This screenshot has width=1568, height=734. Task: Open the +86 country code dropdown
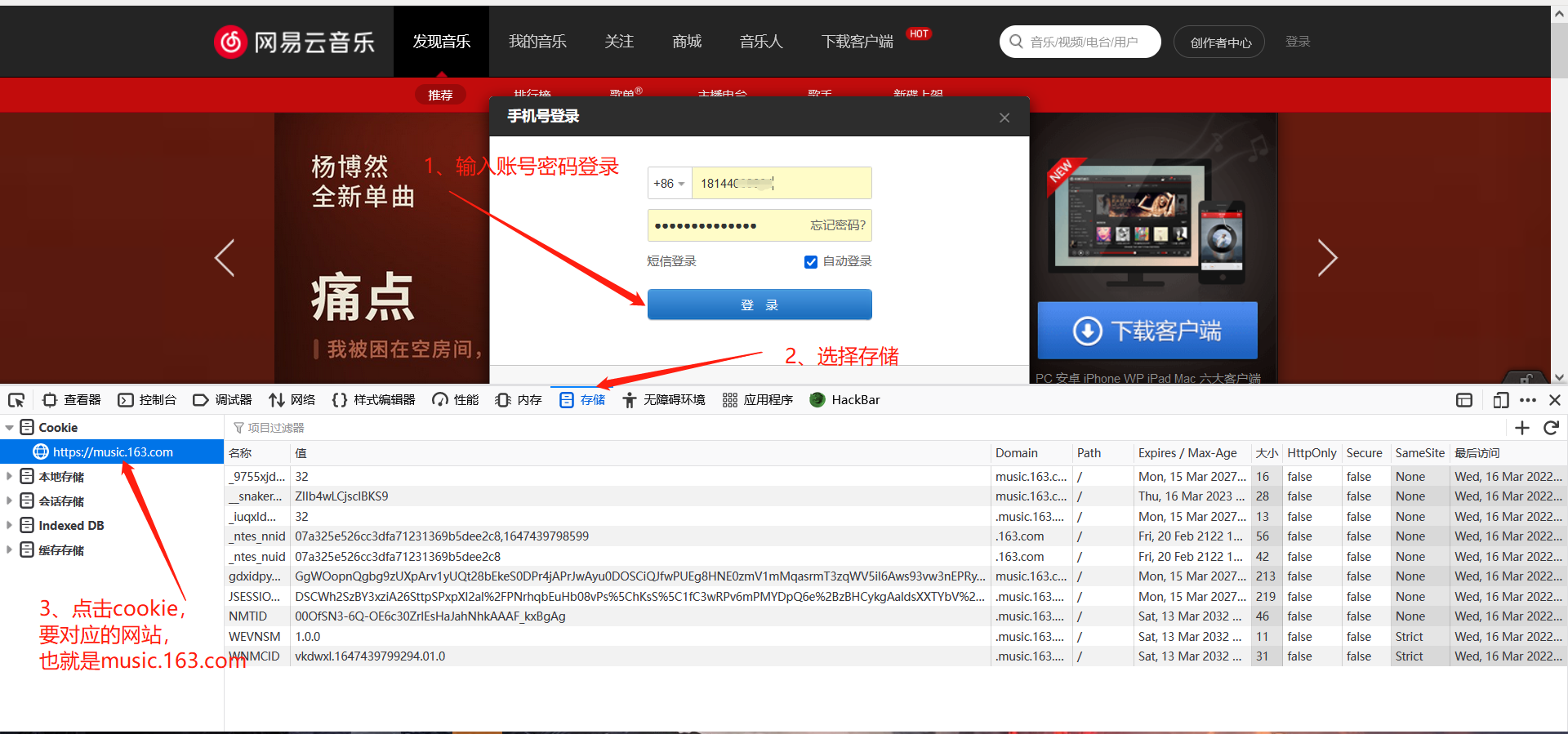point(670,184)
